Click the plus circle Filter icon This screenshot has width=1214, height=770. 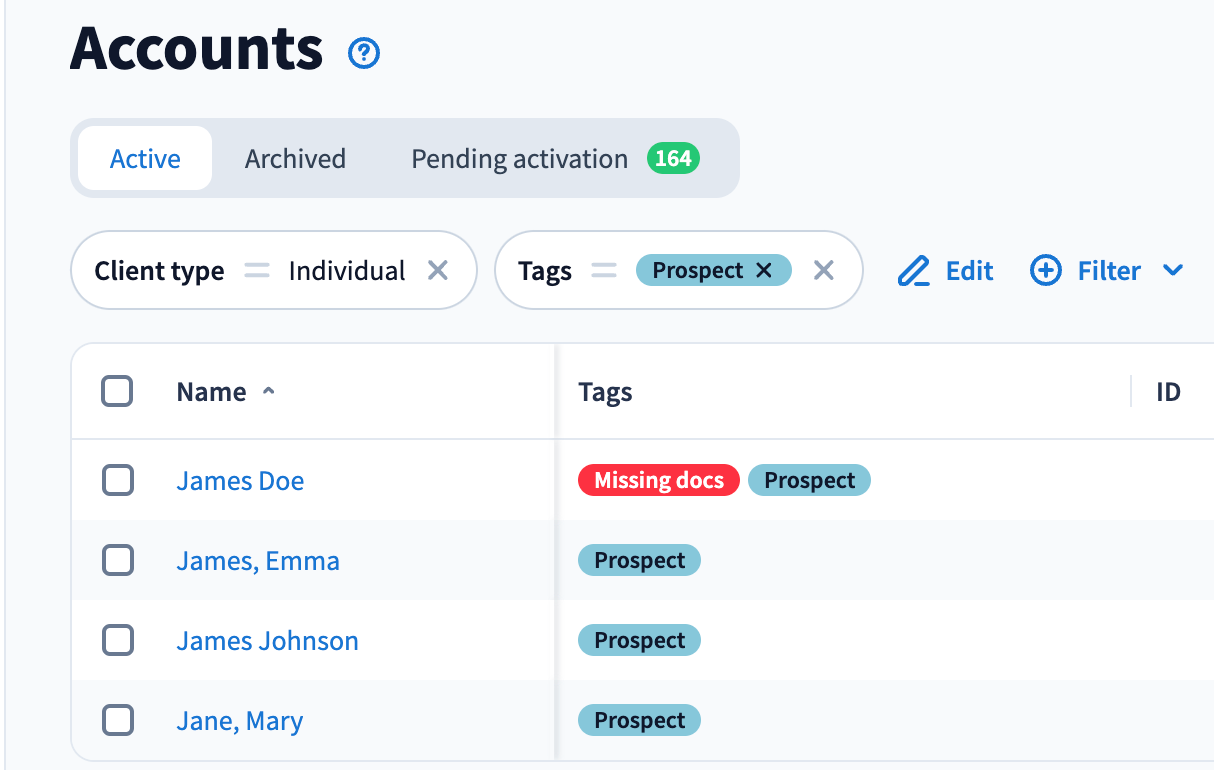pyautogui.click(x=1046, y=271)
